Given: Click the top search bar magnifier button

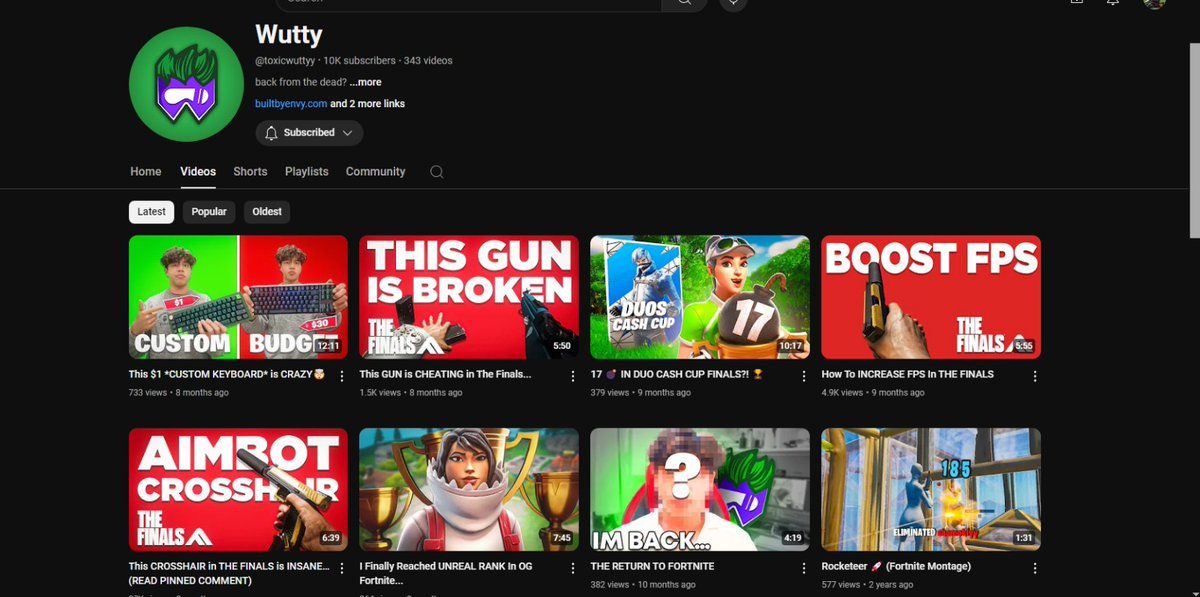Looking at the screenshot, I should pyautogui.click(x=685, y=3).
